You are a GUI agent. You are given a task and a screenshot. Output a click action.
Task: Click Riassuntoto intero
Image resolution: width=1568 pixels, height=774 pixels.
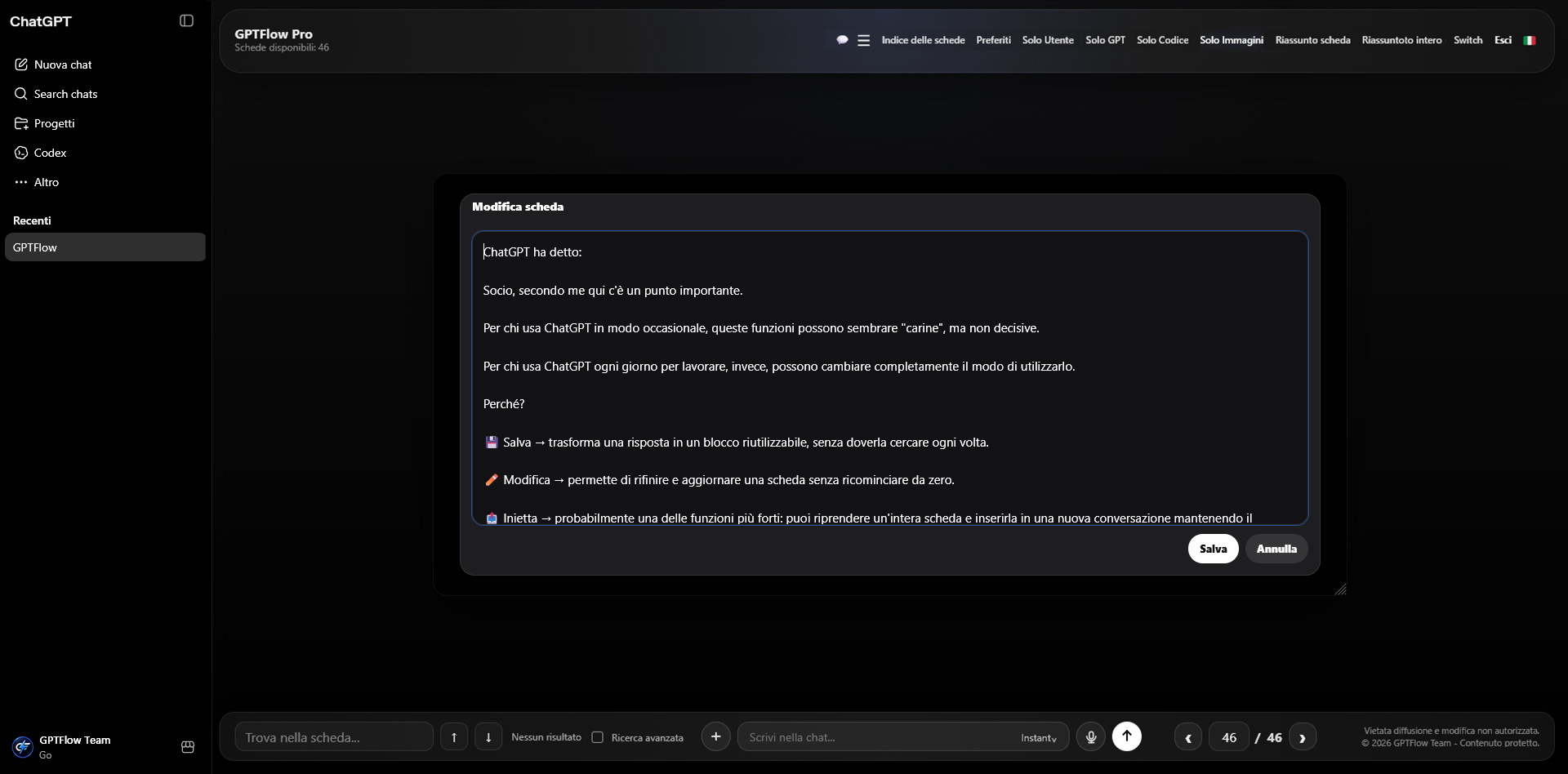[x=1401, y=40]
